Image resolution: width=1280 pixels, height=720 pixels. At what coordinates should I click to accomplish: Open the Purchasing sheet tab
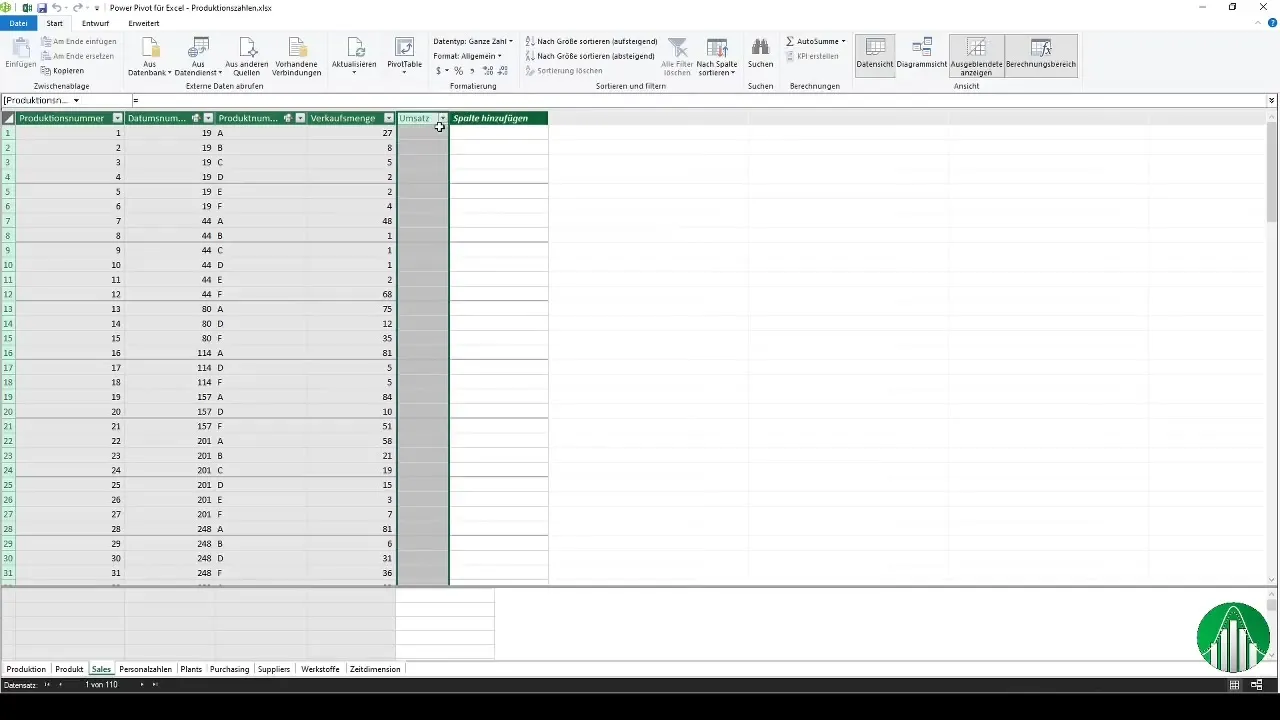(229, 669)
